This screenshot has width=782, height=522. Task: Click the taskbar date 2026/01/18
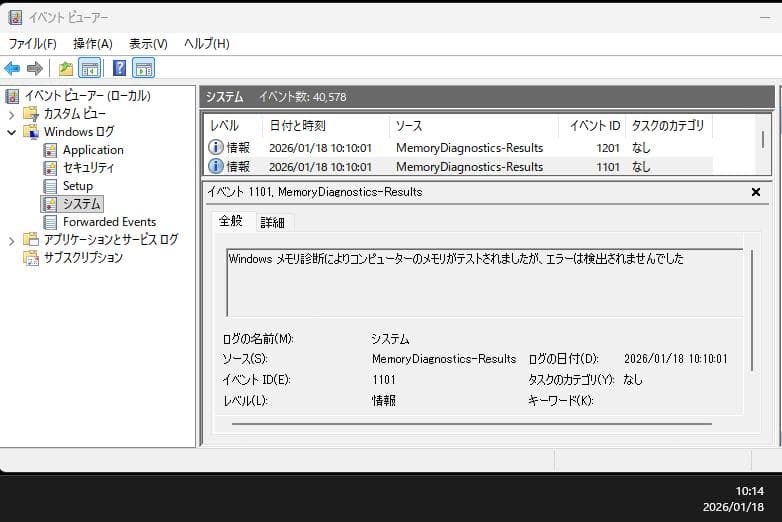click(x=733, y=507)
